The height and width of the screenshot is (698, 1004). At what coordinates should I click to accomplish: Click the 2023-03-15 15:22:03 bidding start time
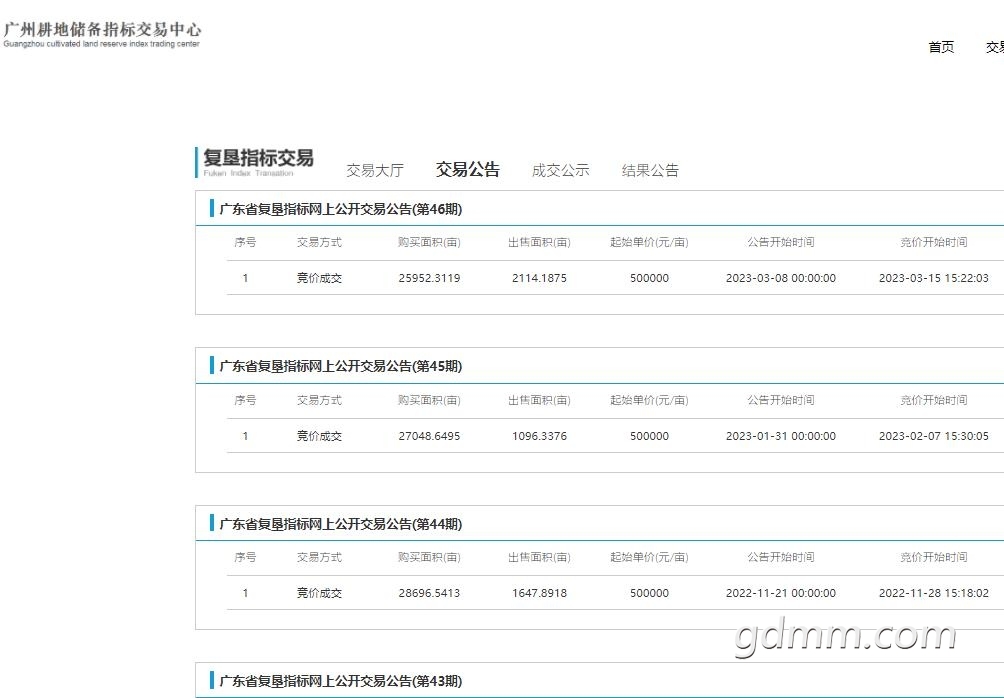(934, 278)
